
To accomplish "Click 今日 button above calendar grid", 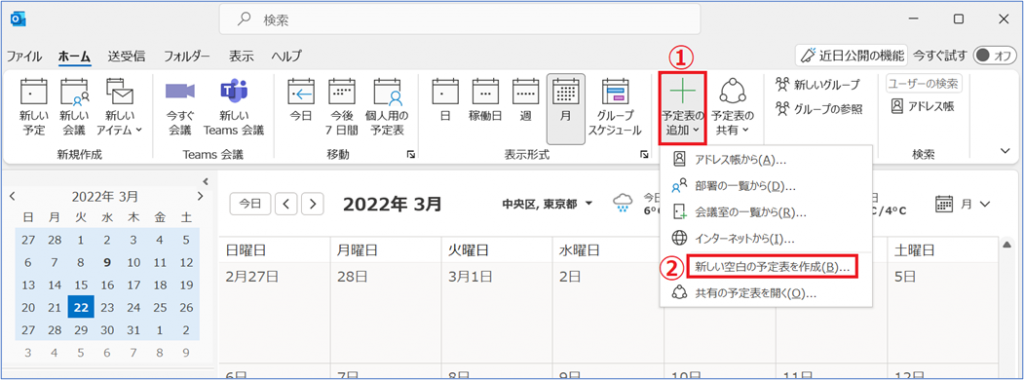I will click(x=249, y=204).
